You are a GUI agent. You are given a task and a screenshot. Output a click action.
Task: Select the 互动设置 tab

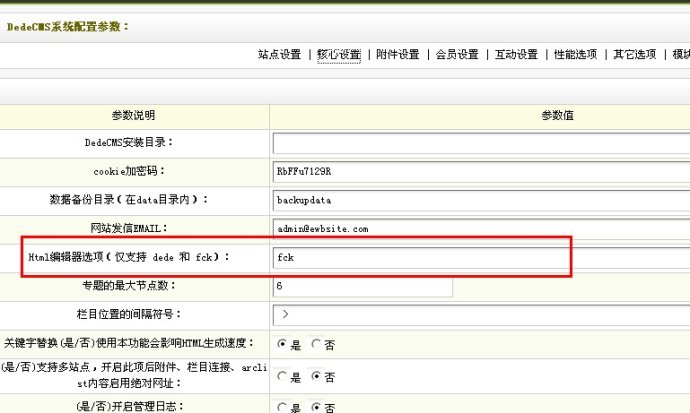coord(515,55)
